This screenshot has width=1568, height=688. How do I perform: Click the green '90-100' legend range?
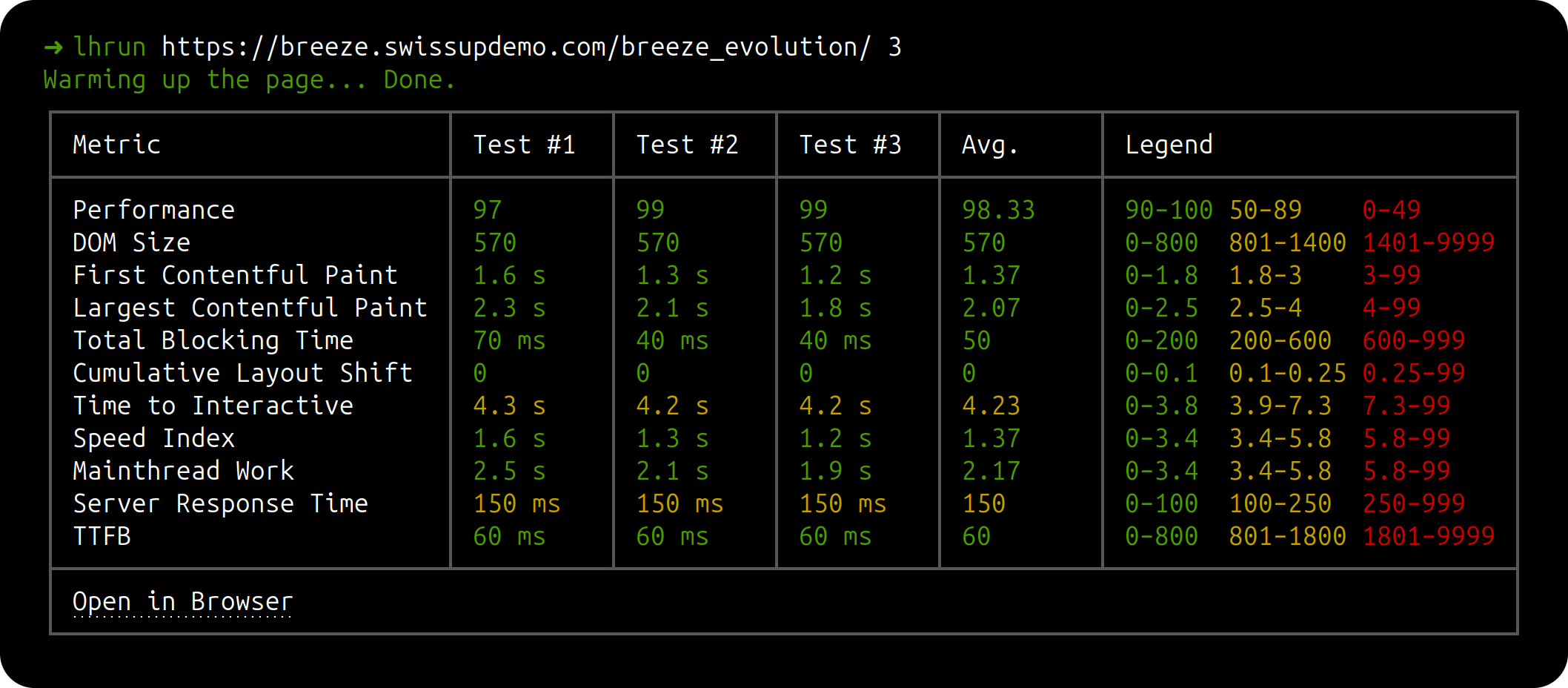coord(1169,210)
